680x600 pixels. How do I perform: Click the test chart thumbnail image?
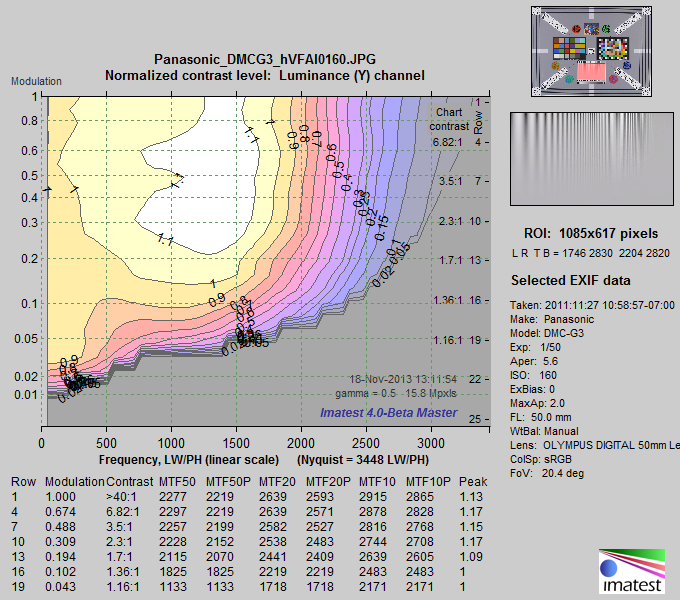[x=591, y=52]
